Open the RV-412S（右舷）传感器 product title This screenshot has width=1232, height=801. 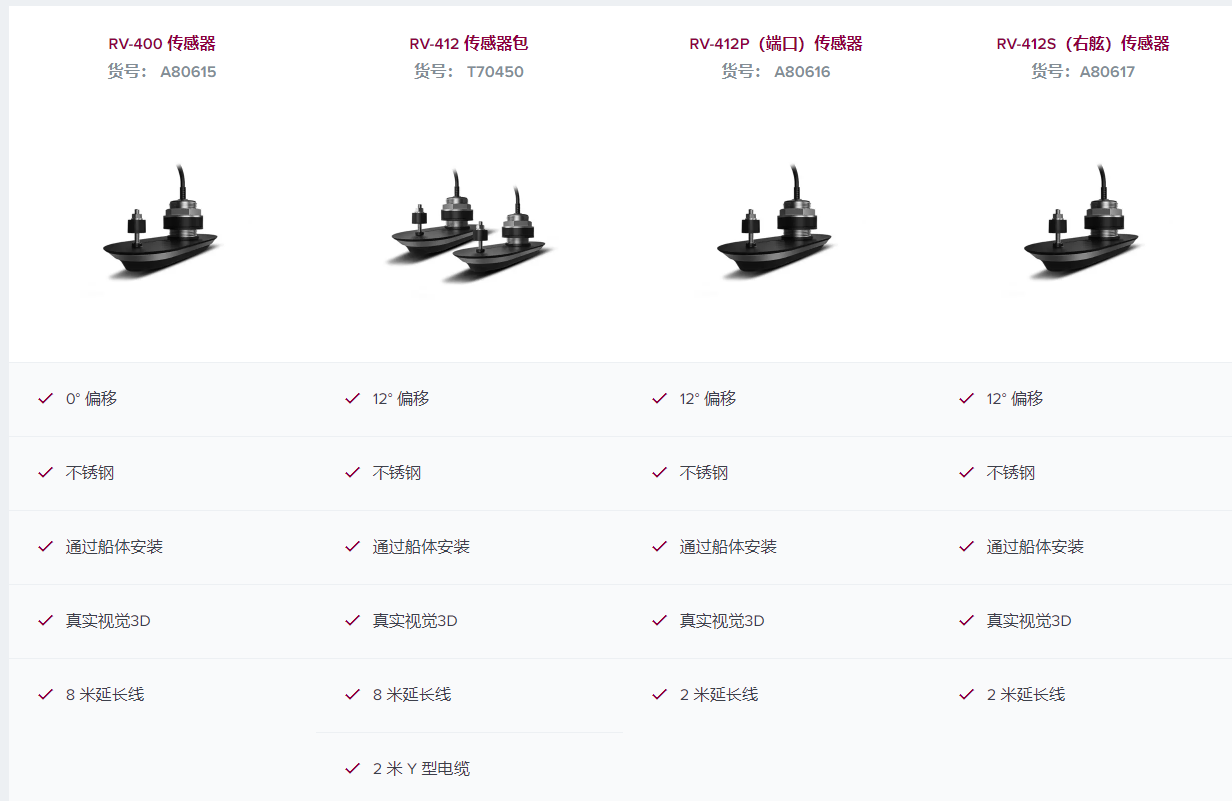[x=1083, y=43]
